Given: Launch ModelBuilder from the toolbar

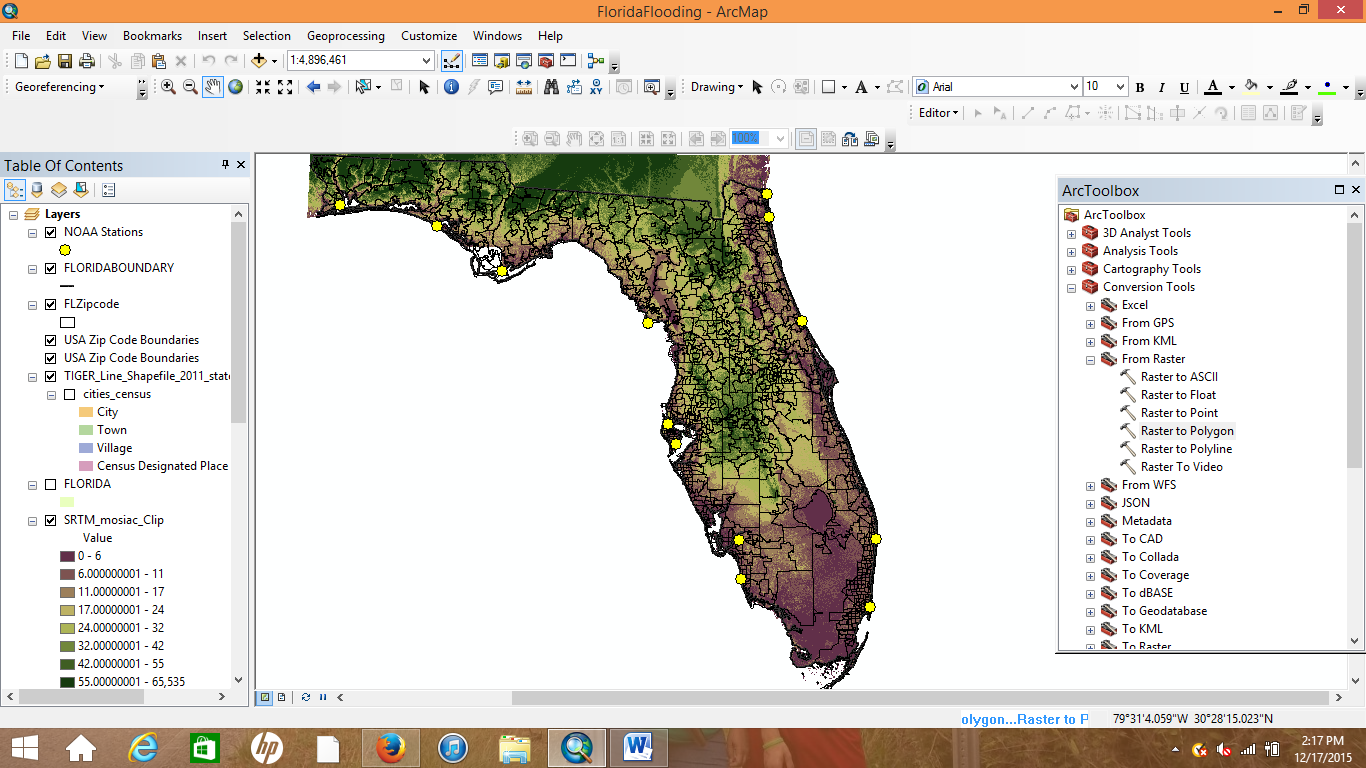Looking at the screenshot, I should [596, 61].
